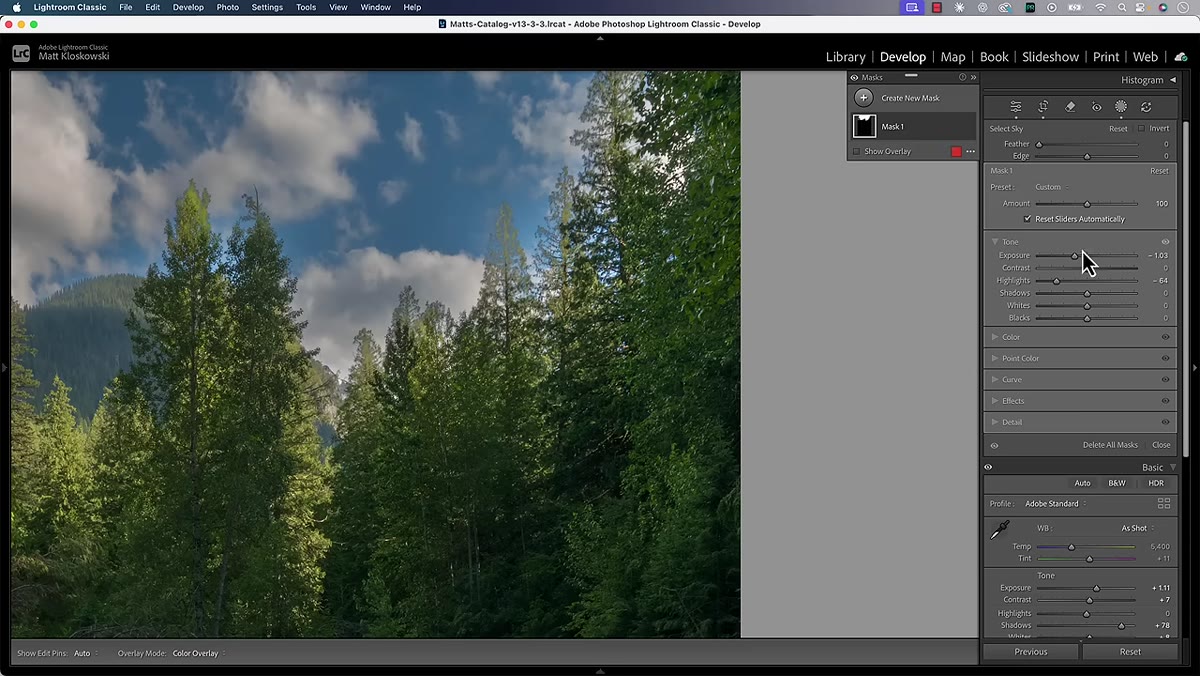Toggle Tone section visibility eye
Screen dimensions: 1200x676
1165,242
